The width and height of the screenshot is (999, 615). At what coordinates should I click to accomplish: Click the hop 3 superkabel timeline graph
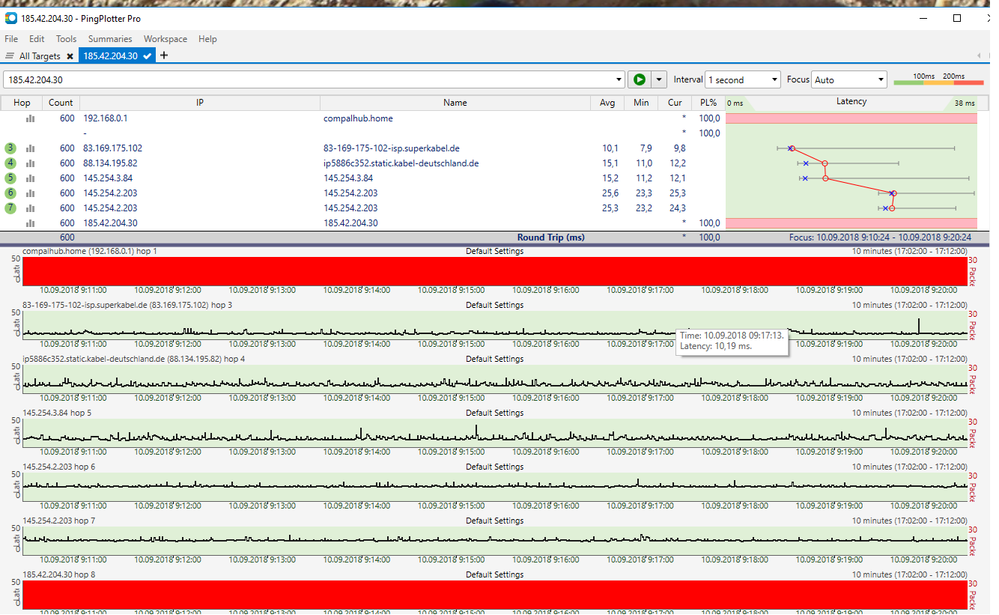pos(495,325)
